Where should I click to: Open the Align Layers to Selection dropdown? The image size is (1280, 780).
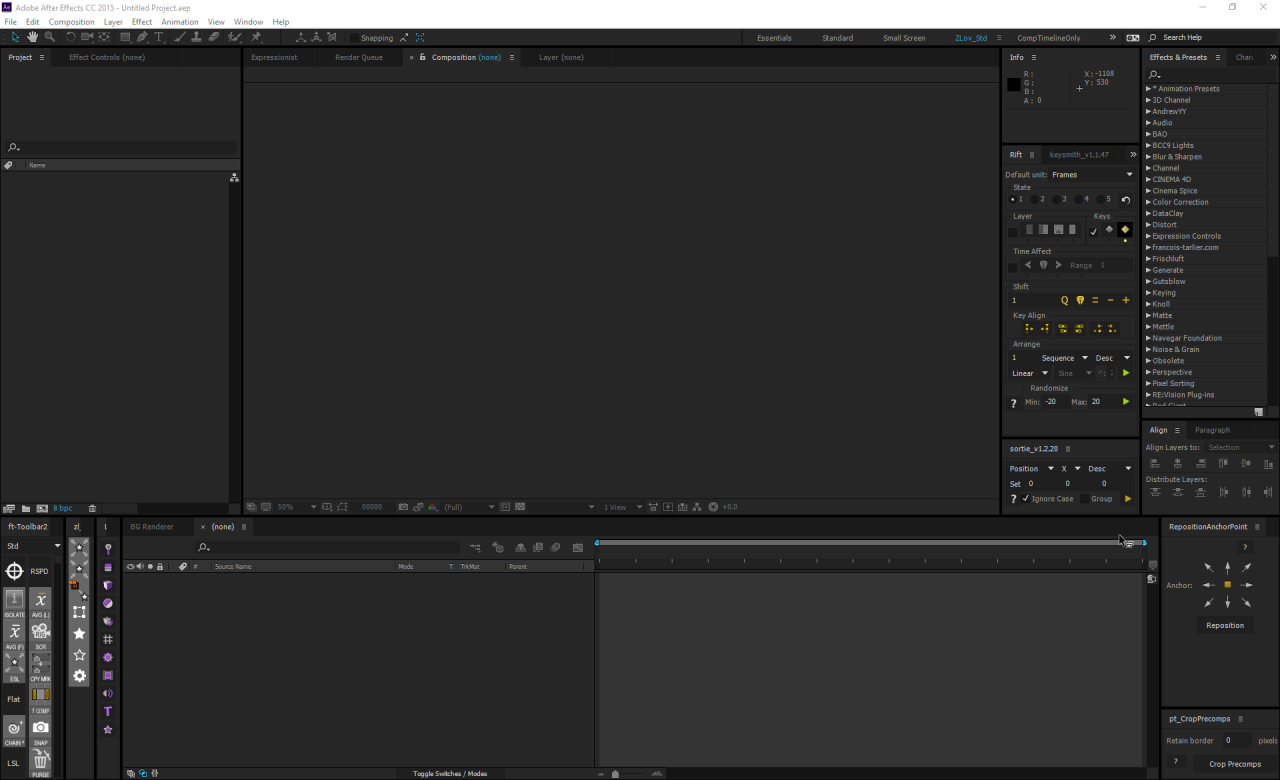click(x=1240, y=447)
